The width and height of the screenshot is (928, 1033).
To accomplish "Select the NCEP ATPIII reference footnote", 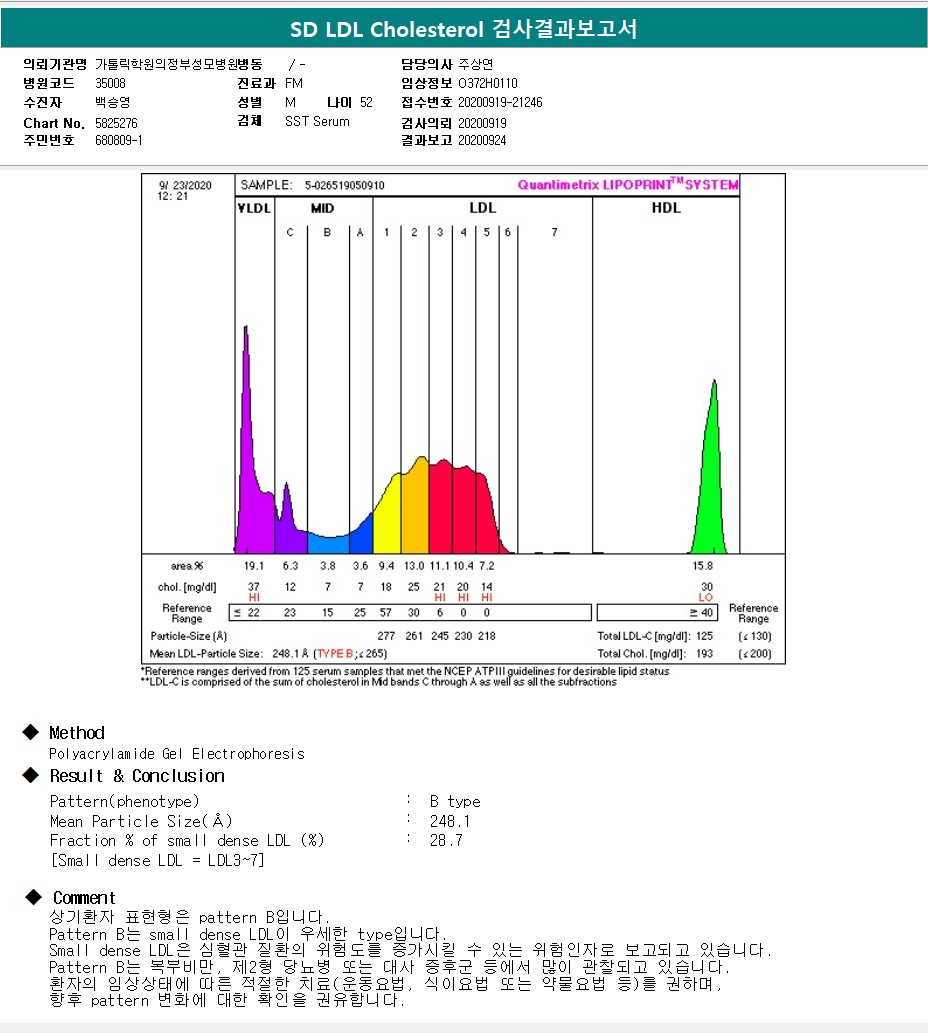I will tap(405, 671).
